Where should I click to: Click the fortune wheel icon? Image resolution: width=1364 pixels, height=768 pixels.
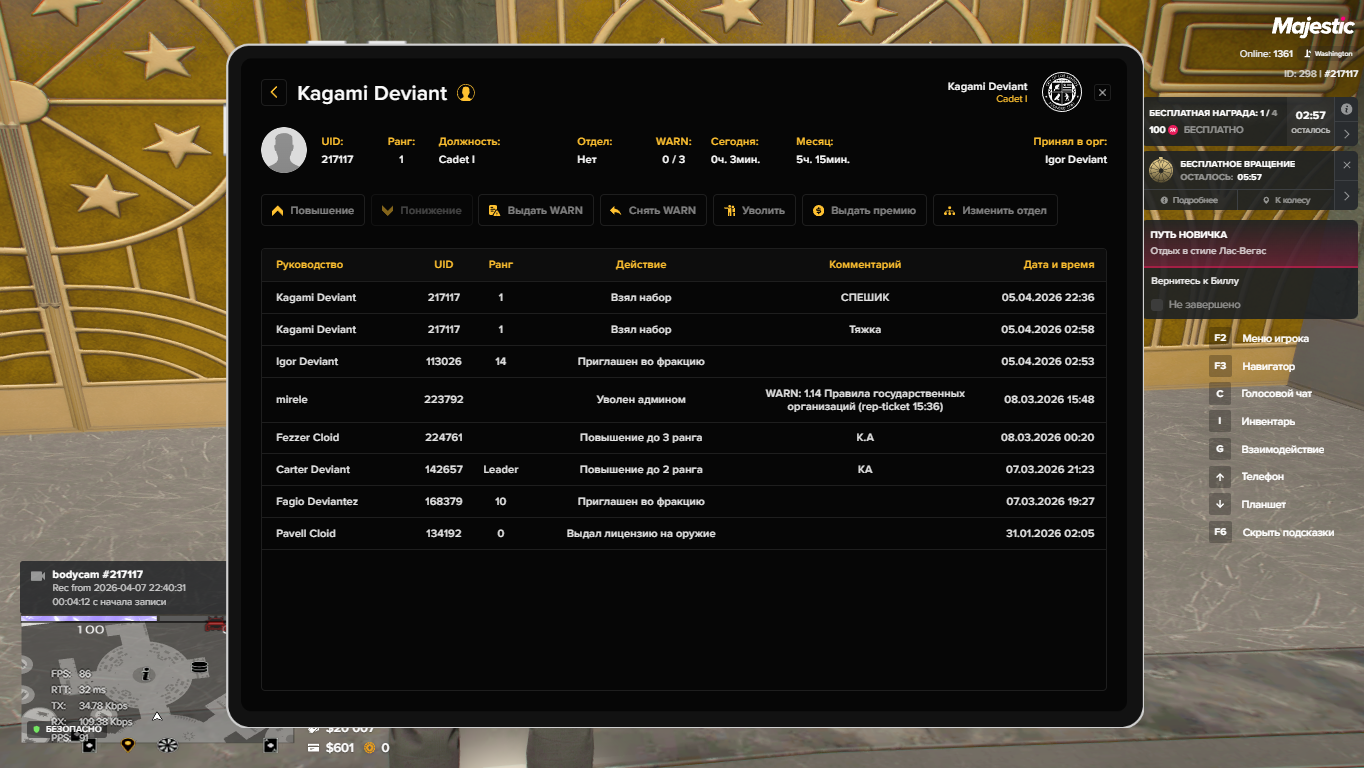pyautogui.click(x=1160, y=170)
